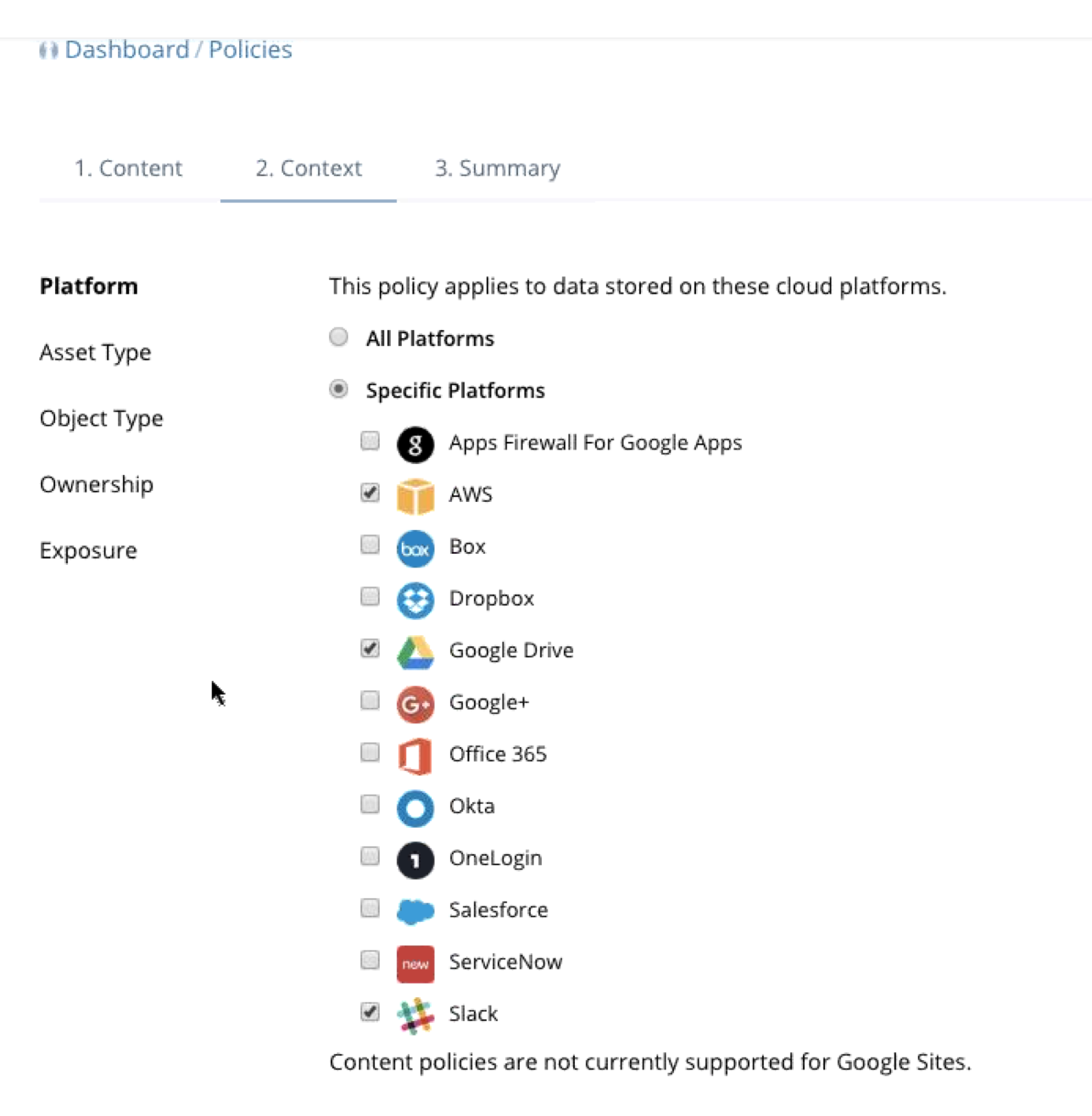1092x1116 pixels.
Task: Go back to the 1. Content tab
Action: (128, 168)
